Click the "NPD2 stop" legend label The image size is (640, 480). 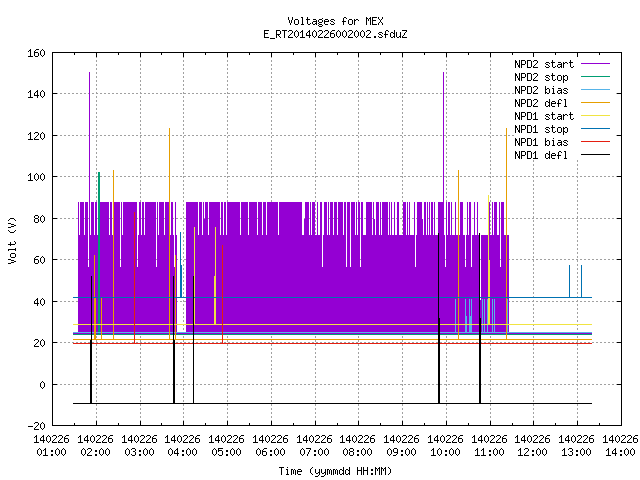tap(541, 77)
